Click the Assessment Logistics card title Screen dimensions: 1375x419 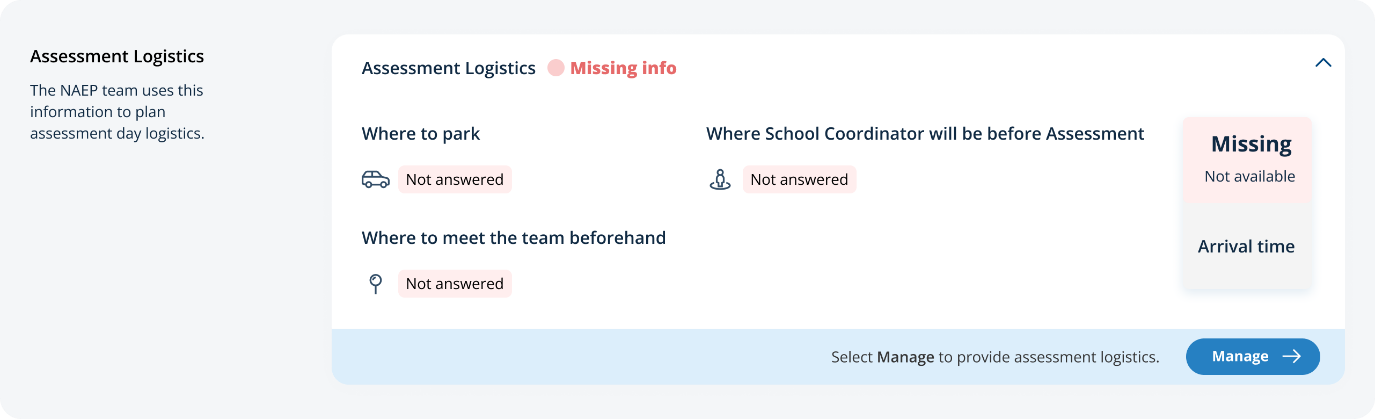click(449, 69)
